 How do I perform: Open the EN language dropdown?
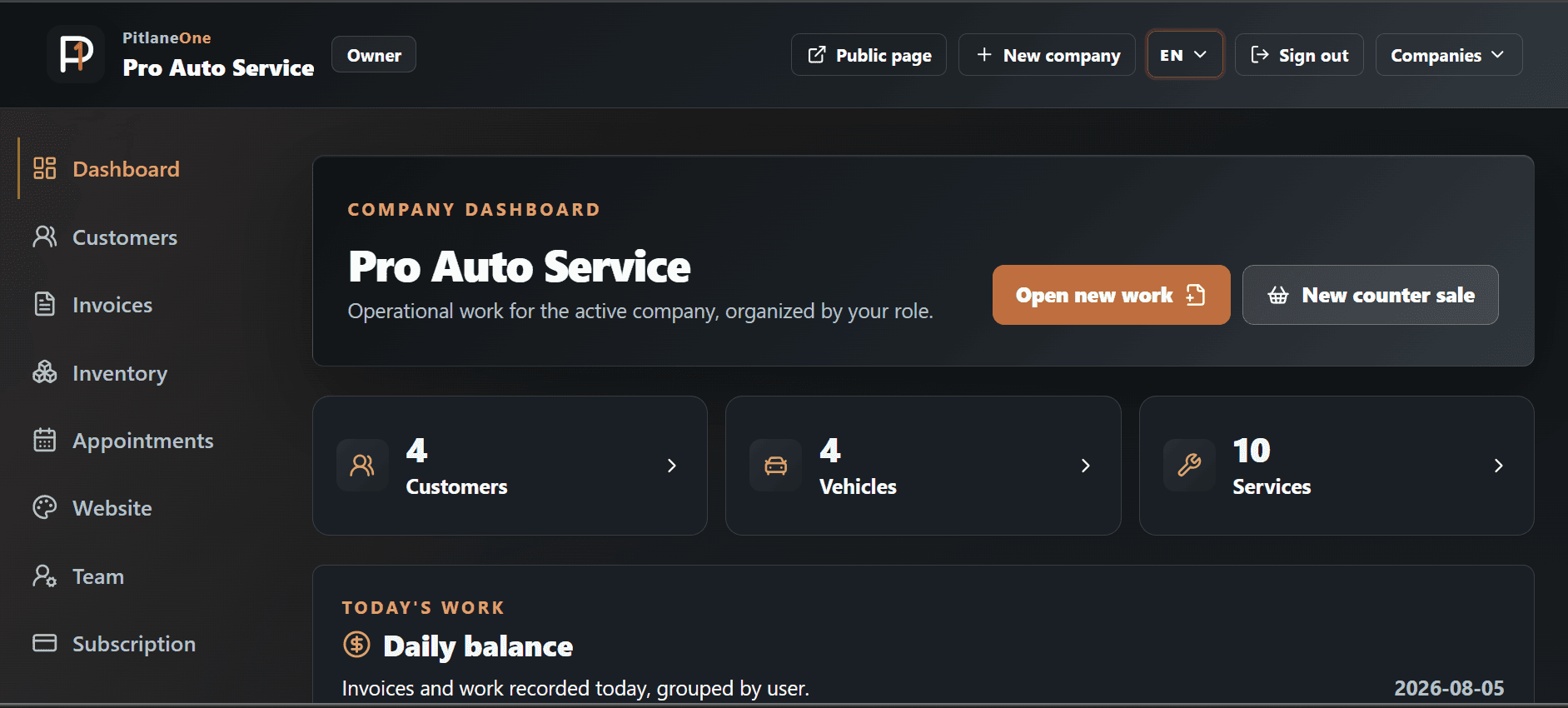point(1184,55)
